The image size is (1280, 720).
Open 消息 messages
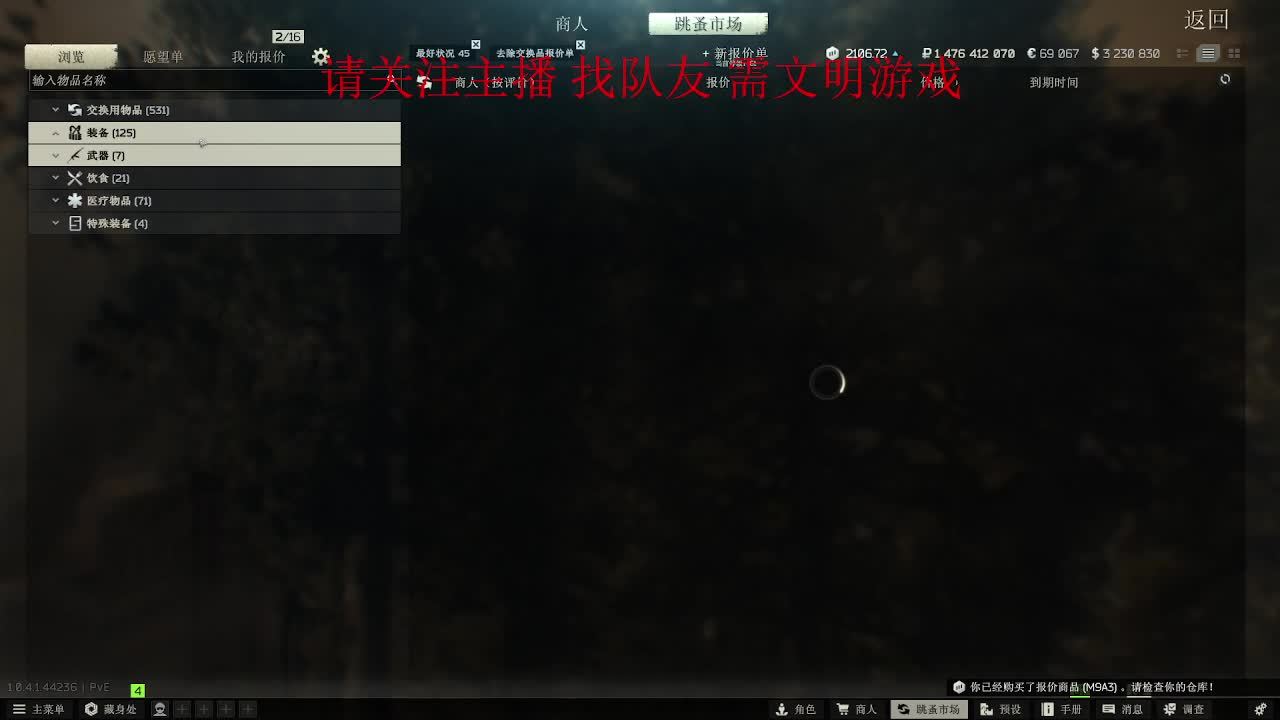1122,709
